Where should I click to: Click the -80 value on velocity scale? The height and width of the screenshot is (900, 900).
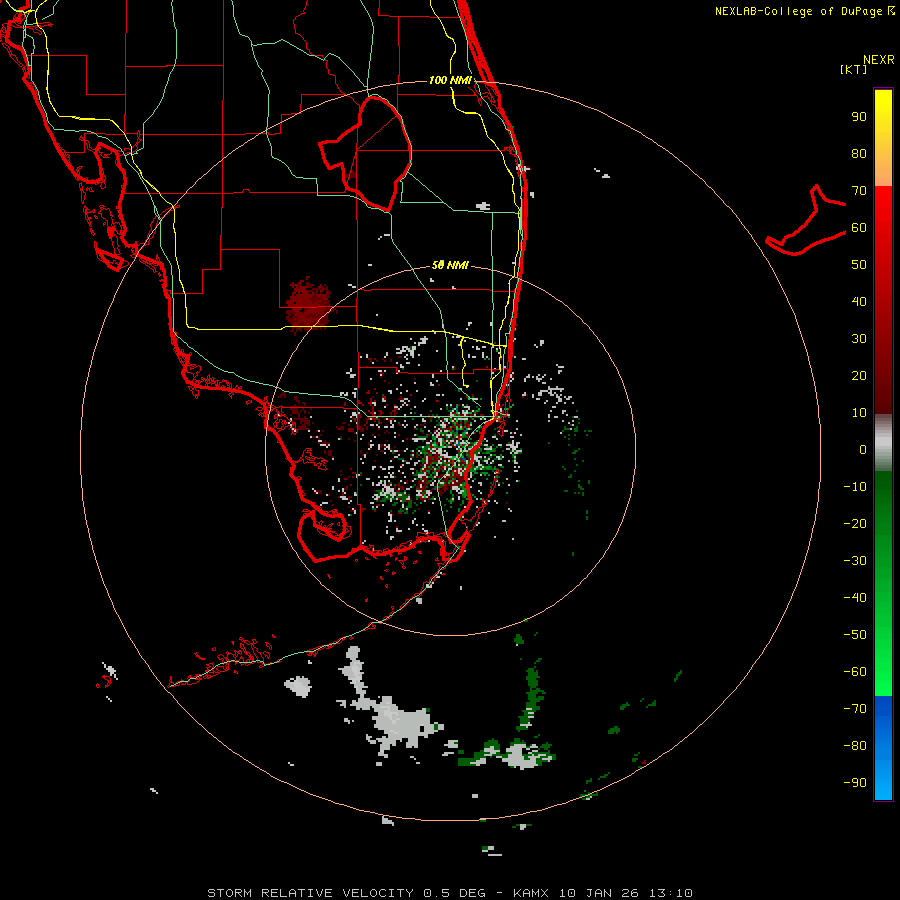pos(855,746)
